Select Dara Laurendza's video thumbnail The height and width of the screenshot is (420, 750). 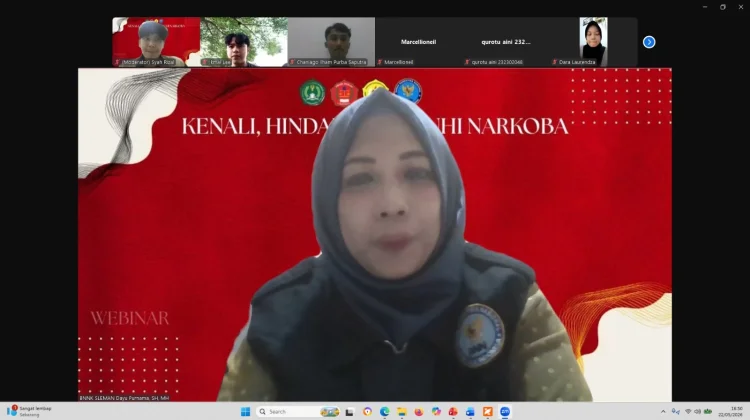point(594,42)
